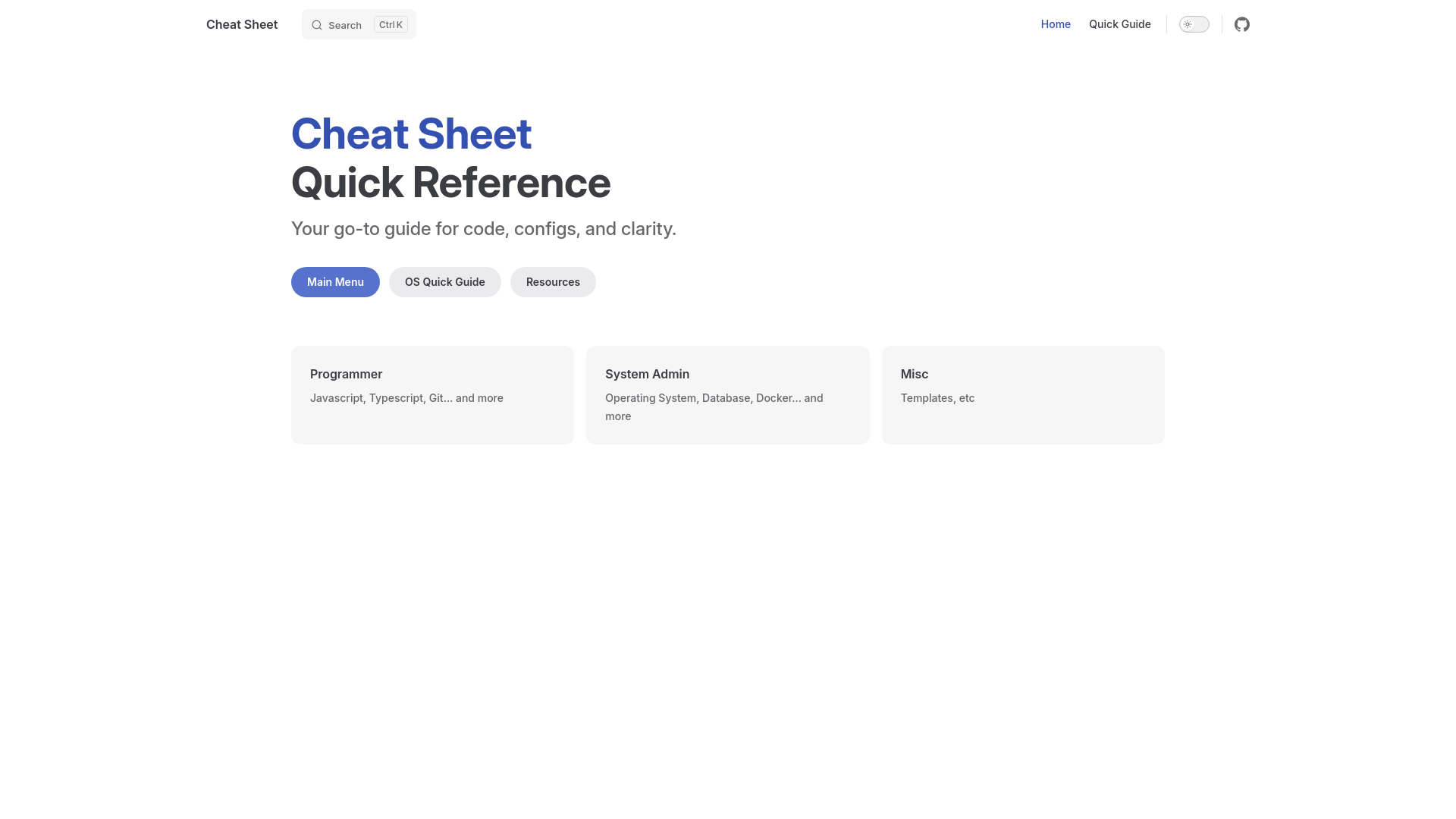Viewport: 1456px width, 819px height.
Task: Click the search magnifier icon
Action: [317, 25]
